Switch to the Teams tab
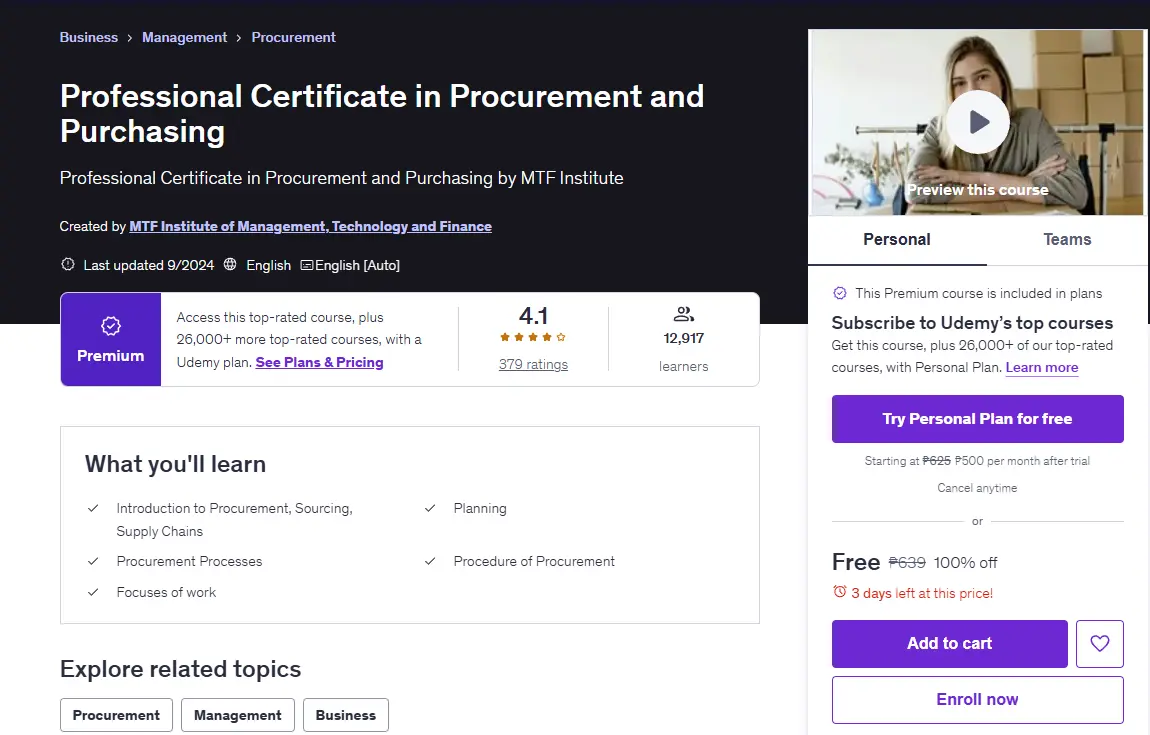Viewport: 1150px width, 735px height. coord(1067,239)
